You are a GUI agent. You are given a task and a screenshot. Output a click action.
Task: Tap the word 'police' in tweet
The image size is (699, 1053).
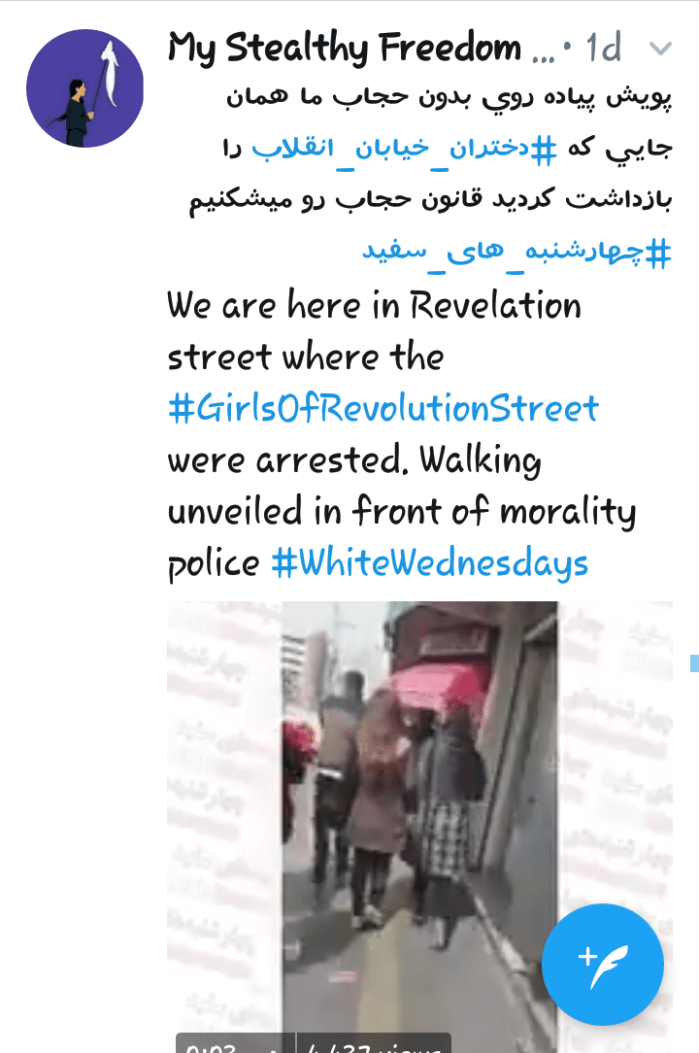point(214,564)
